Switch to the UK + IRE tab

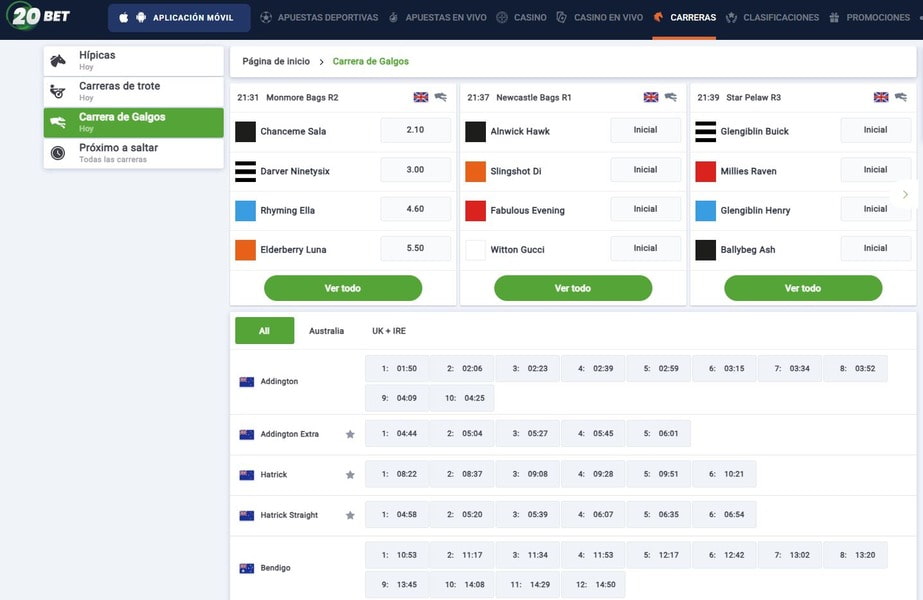[389, 331]
